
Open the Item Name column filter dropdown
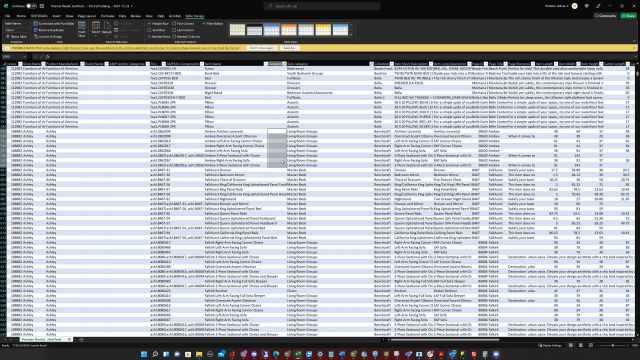click(265, 64)
